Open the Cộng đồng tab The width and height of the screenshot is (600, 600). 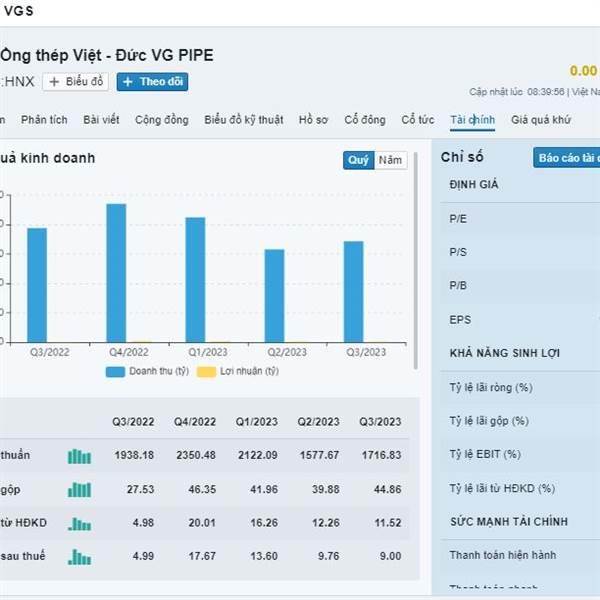161,120
